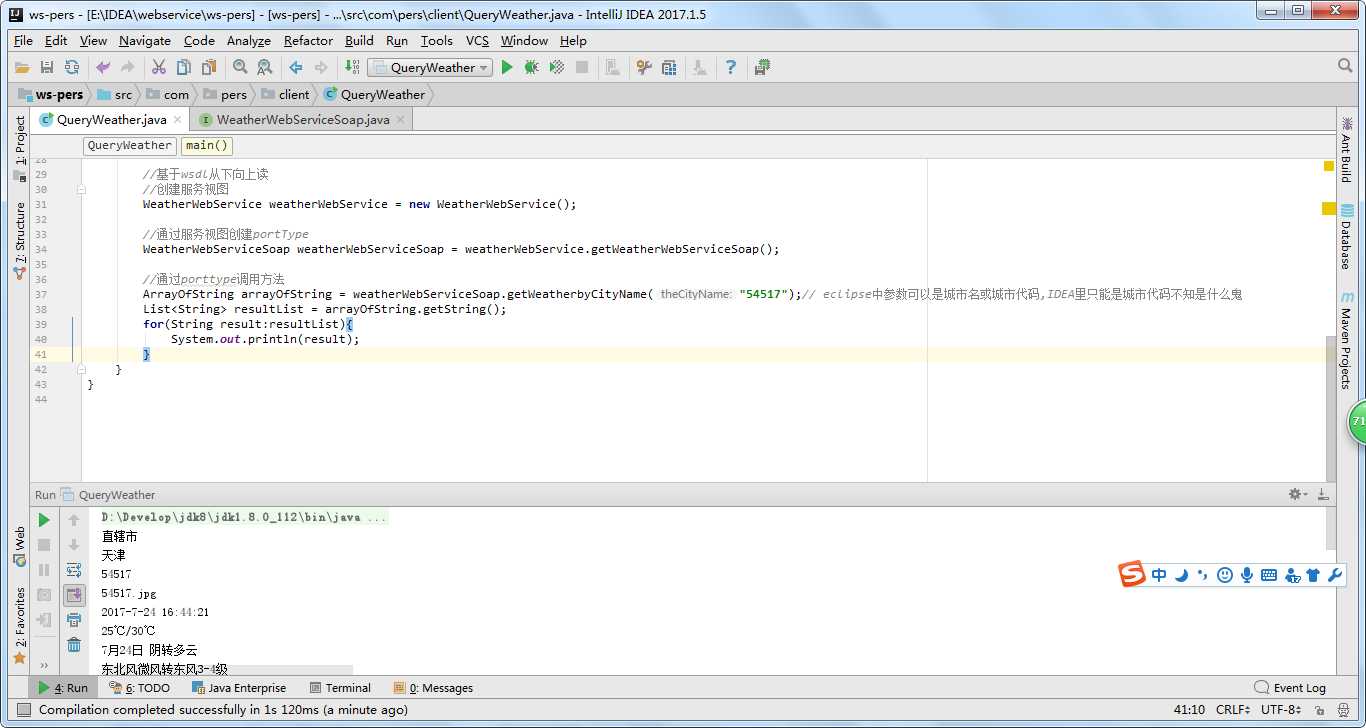Viewport: 1366px width, 728px height.
Task: Toggle Sogou punctuation mode icon
Action: coord(1203,575)
